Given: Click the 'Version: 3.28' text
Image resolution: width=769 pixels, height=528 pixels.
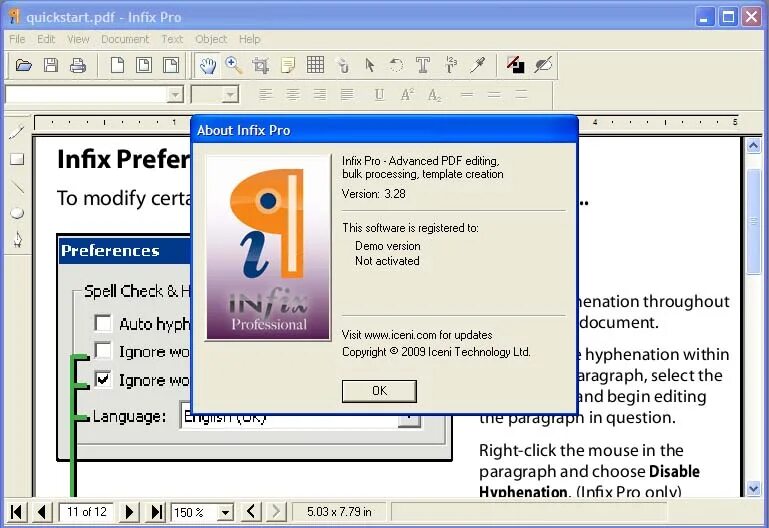Looking at the screenshot, I should tap(374, 194).
